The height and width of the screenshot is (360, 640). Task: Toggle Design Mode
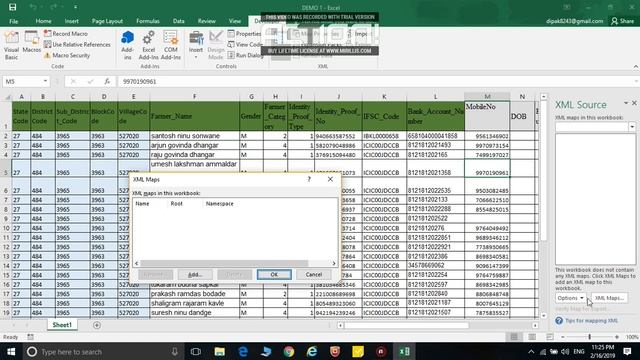(x=216, y=45)
